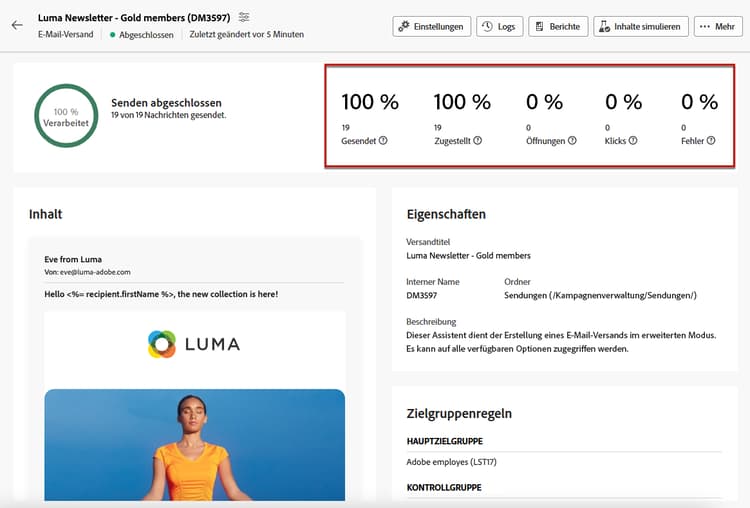Screen dimensions: 750x508
Task: Click help icon next to Öffnungen
Action: pos(572,141)
